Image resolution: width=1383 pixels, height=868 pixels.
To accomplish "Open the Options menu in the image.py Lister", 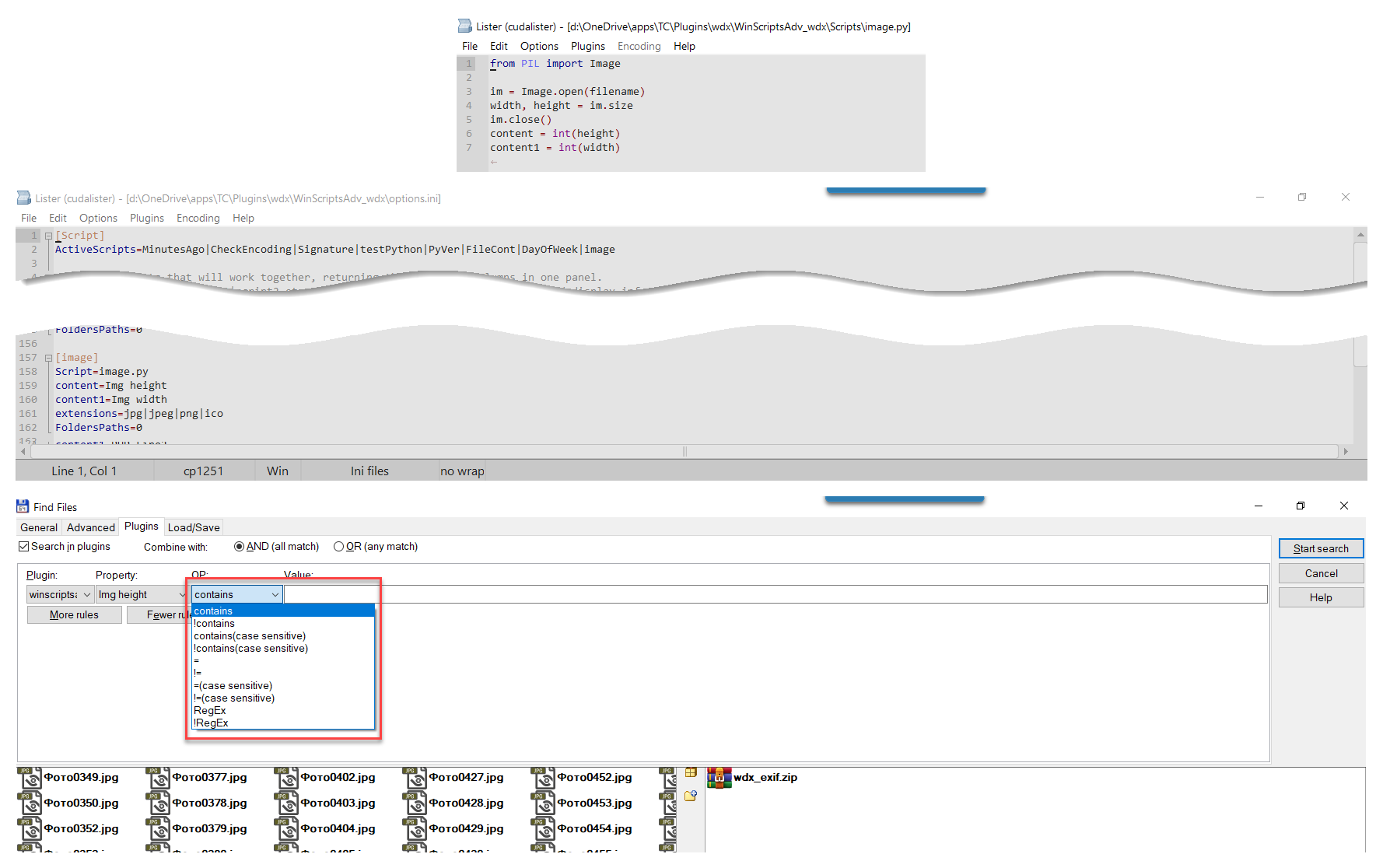I will (539, 46).
